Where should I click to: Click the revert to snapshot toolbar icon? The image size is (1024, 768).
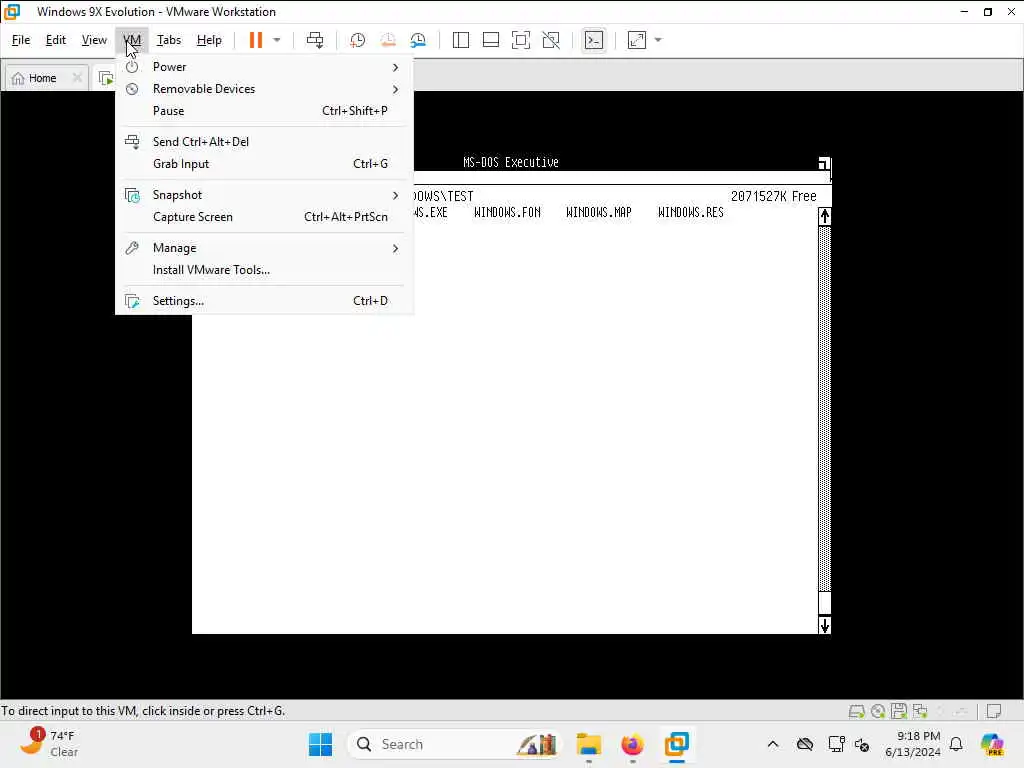click(x=388, y=40)
